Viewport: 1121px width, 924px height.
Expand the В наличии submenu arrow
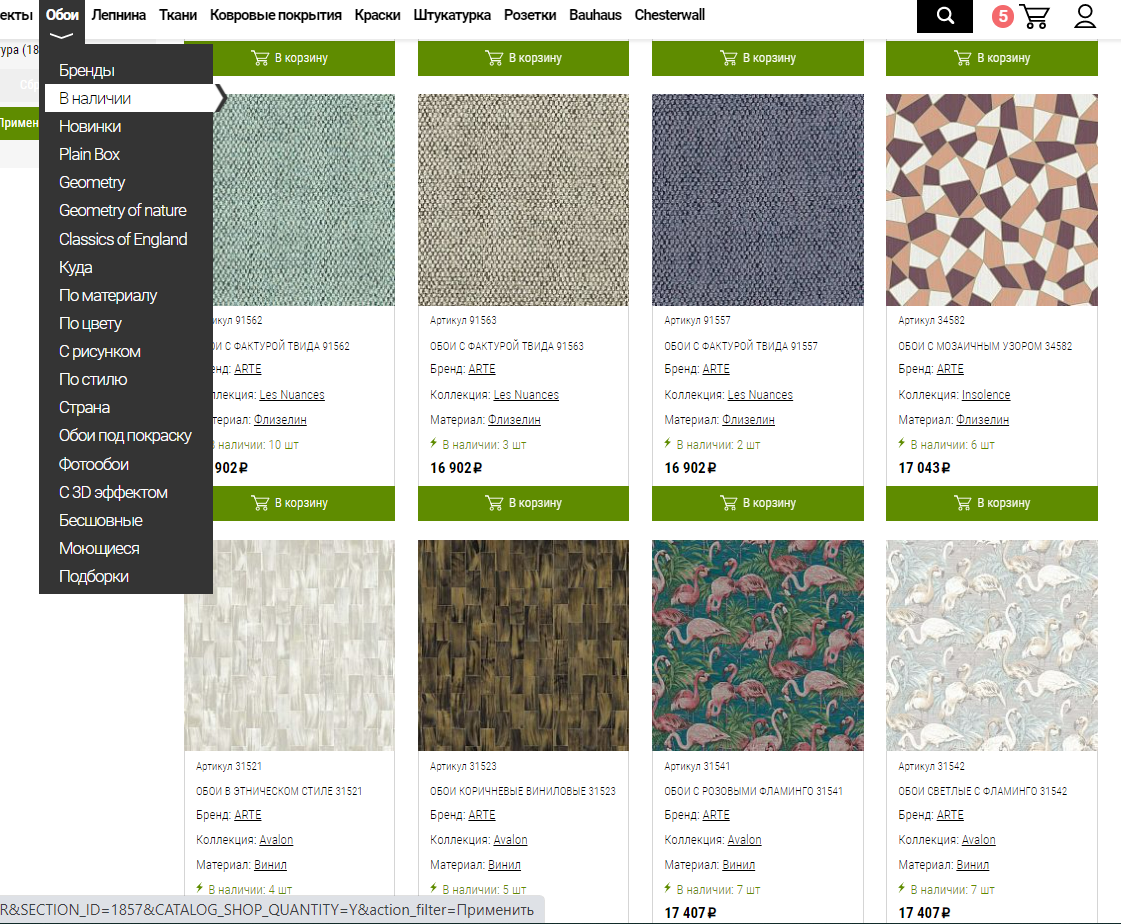(x=221, y=98)
